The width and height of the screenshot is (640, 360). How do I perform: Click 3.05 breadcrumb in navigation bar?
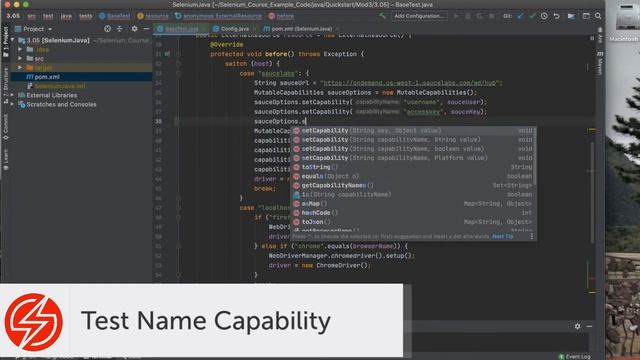(x=13, y=16)
